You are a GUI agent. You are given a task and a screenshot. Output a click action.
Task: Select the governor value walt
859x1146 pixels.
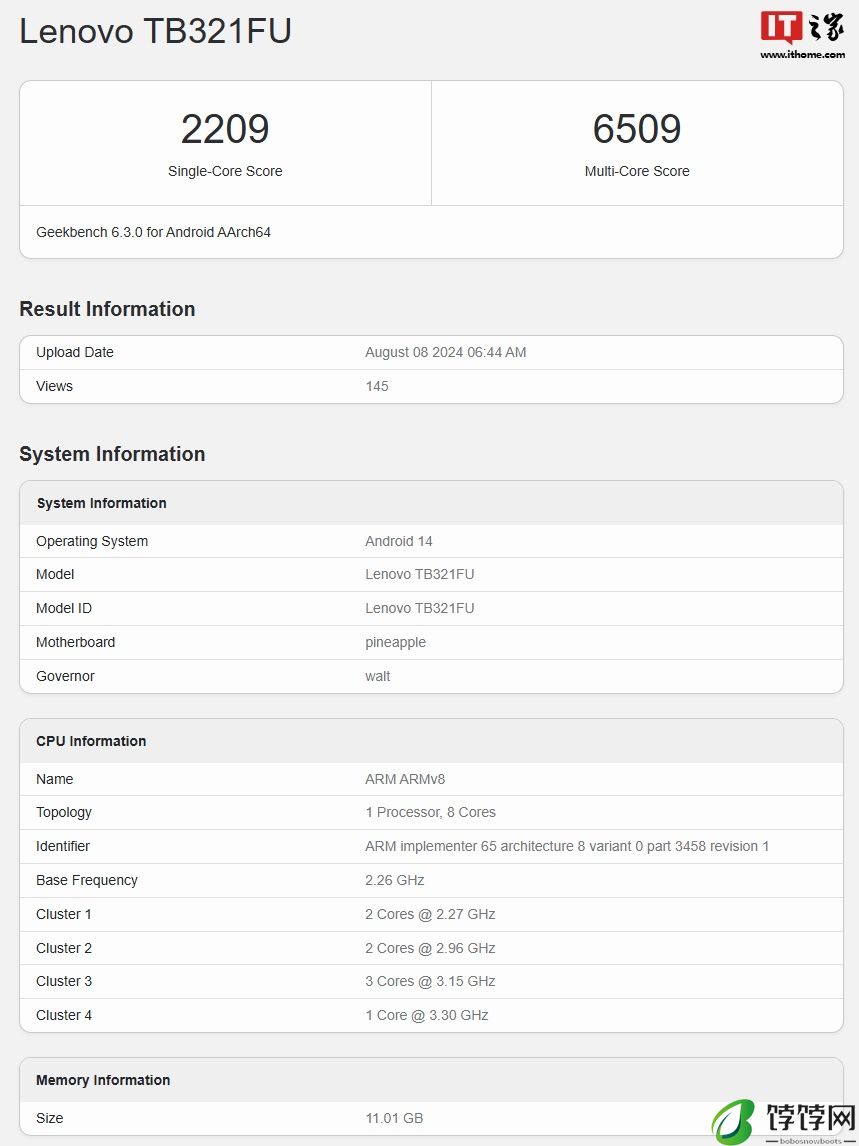[x=378, y=676]
